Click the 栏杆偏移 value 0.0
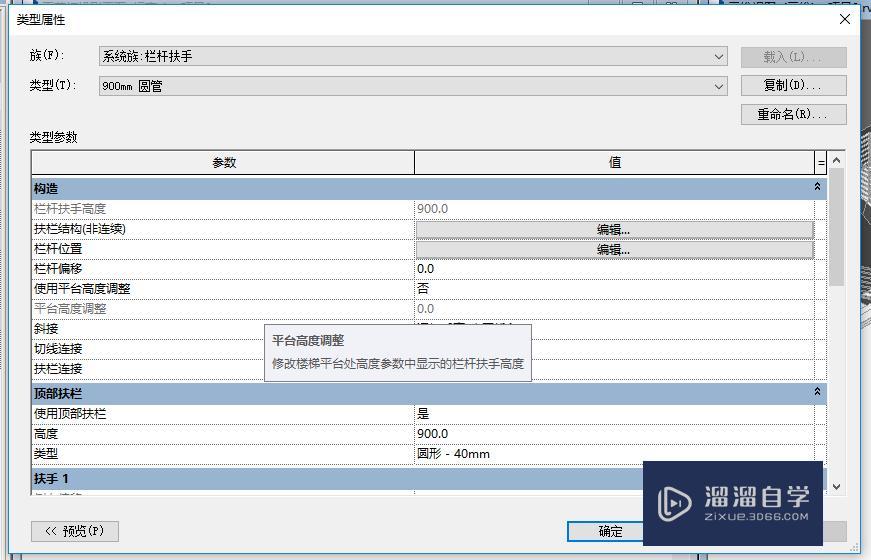The image size is (871, 560). 614,269
